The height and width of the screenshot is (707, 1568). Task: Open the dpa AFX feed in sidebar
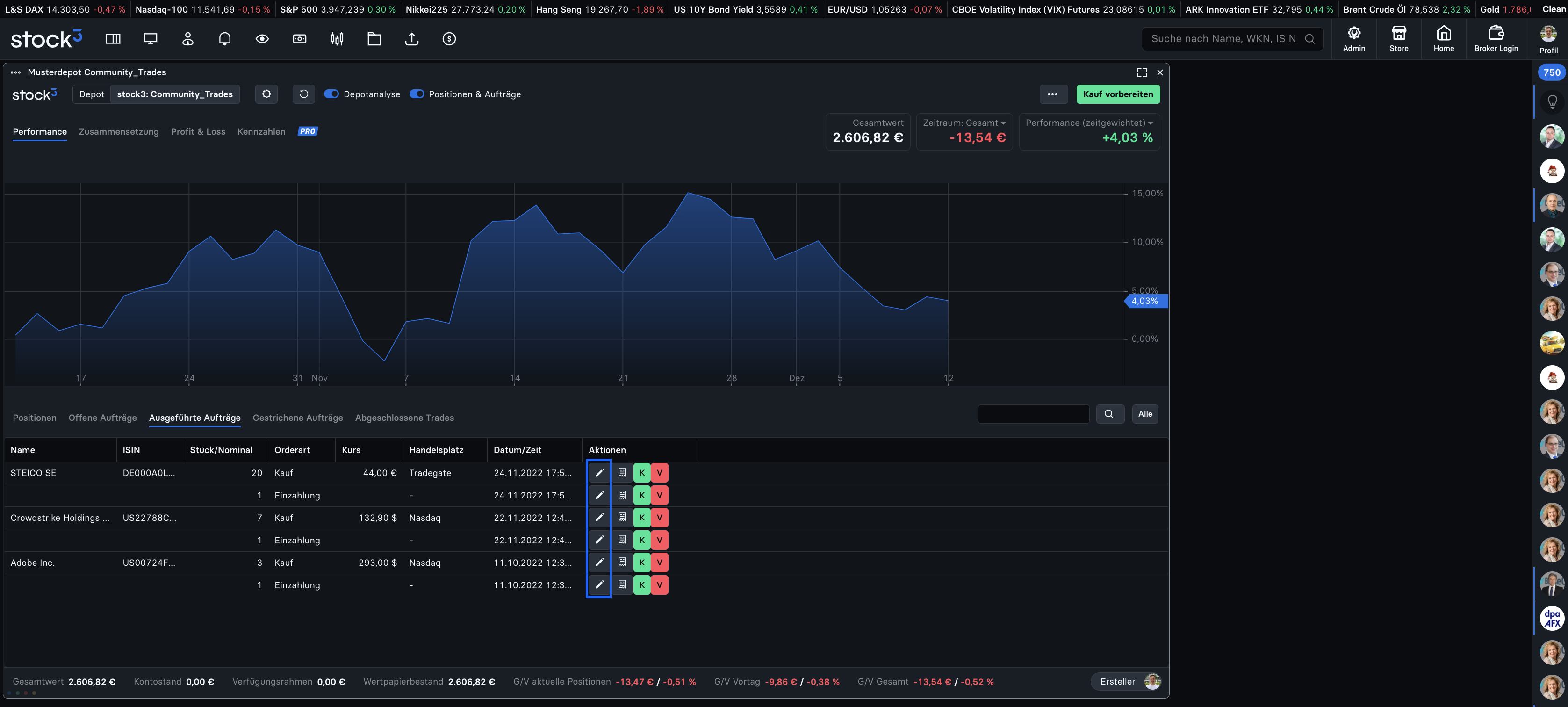[x=1552, y=619]
